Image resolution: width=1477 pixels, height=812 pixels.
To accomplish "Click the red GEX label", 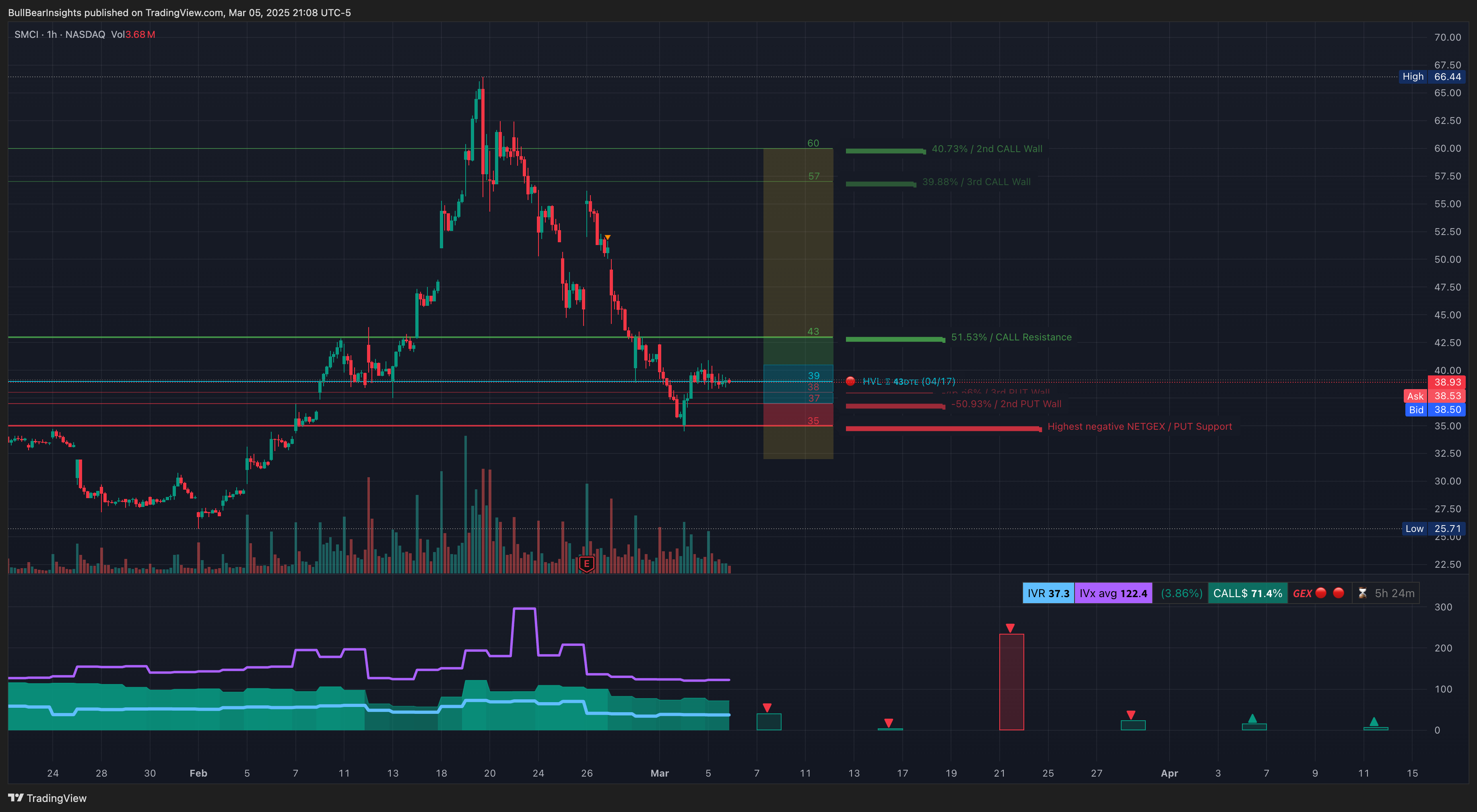I will coord(1302,594).
